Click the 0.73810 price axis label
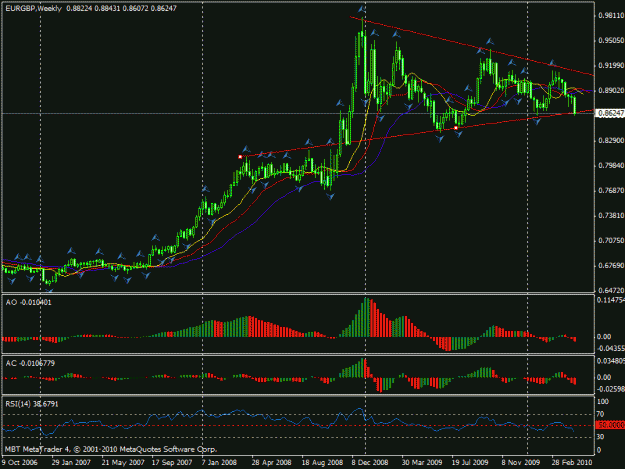 611,216
